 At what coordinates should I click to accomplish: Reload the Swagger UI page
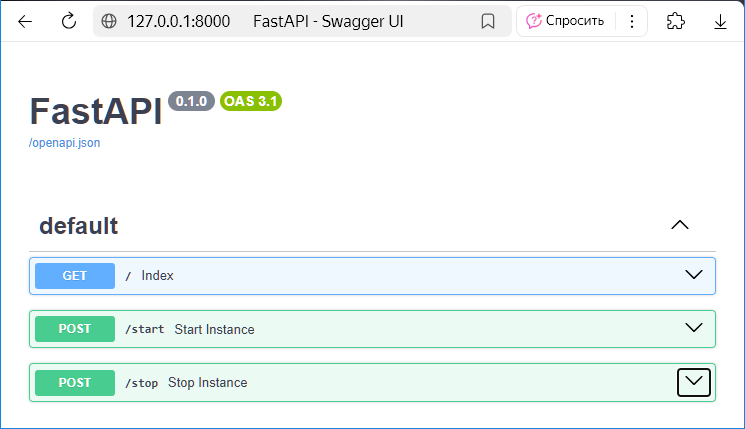coord(69,21)
